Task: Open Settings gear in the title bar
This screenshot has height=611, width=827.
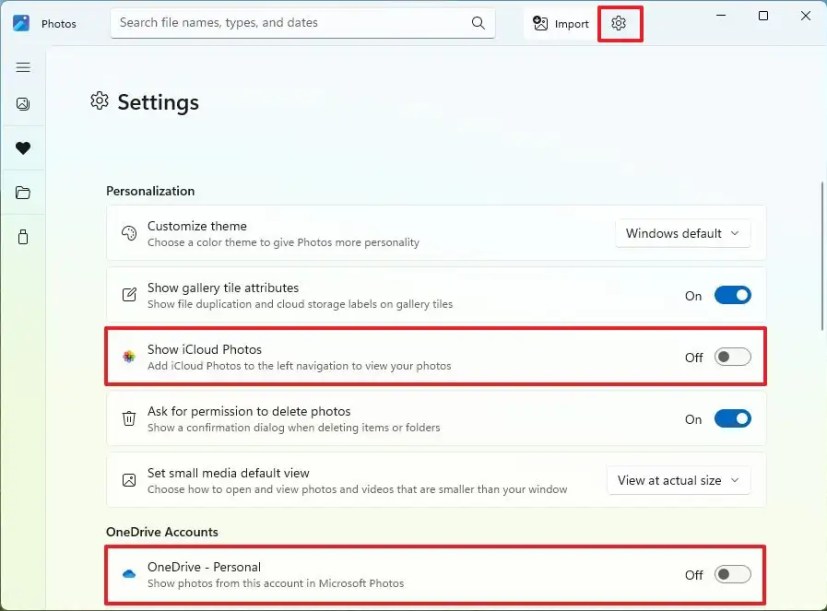Action: [x=619, y=23]
